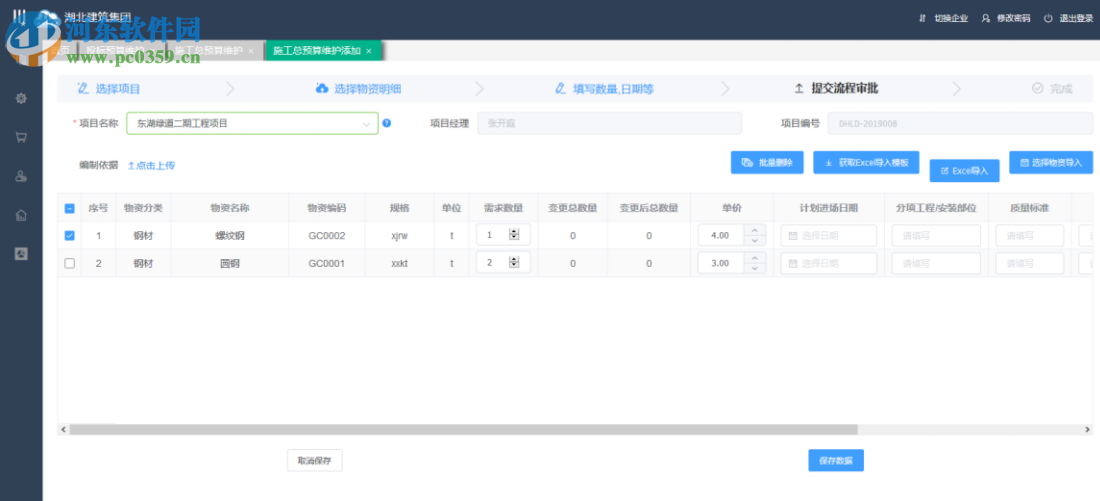Go to the 选择物资明细 step
1100x501 pixels.
(359, 88)
